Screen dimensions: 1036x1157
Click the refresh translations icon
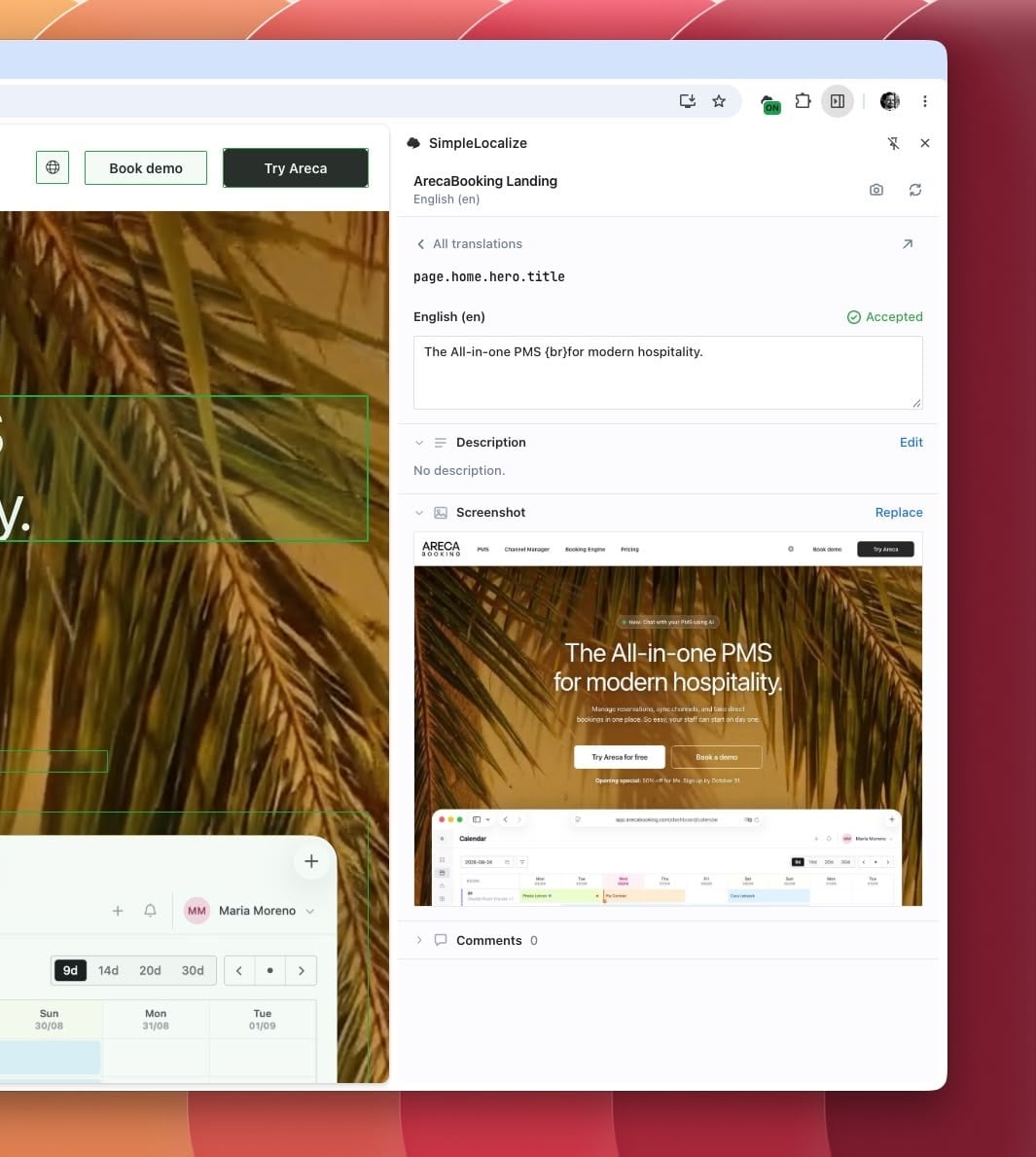(915, 190)
